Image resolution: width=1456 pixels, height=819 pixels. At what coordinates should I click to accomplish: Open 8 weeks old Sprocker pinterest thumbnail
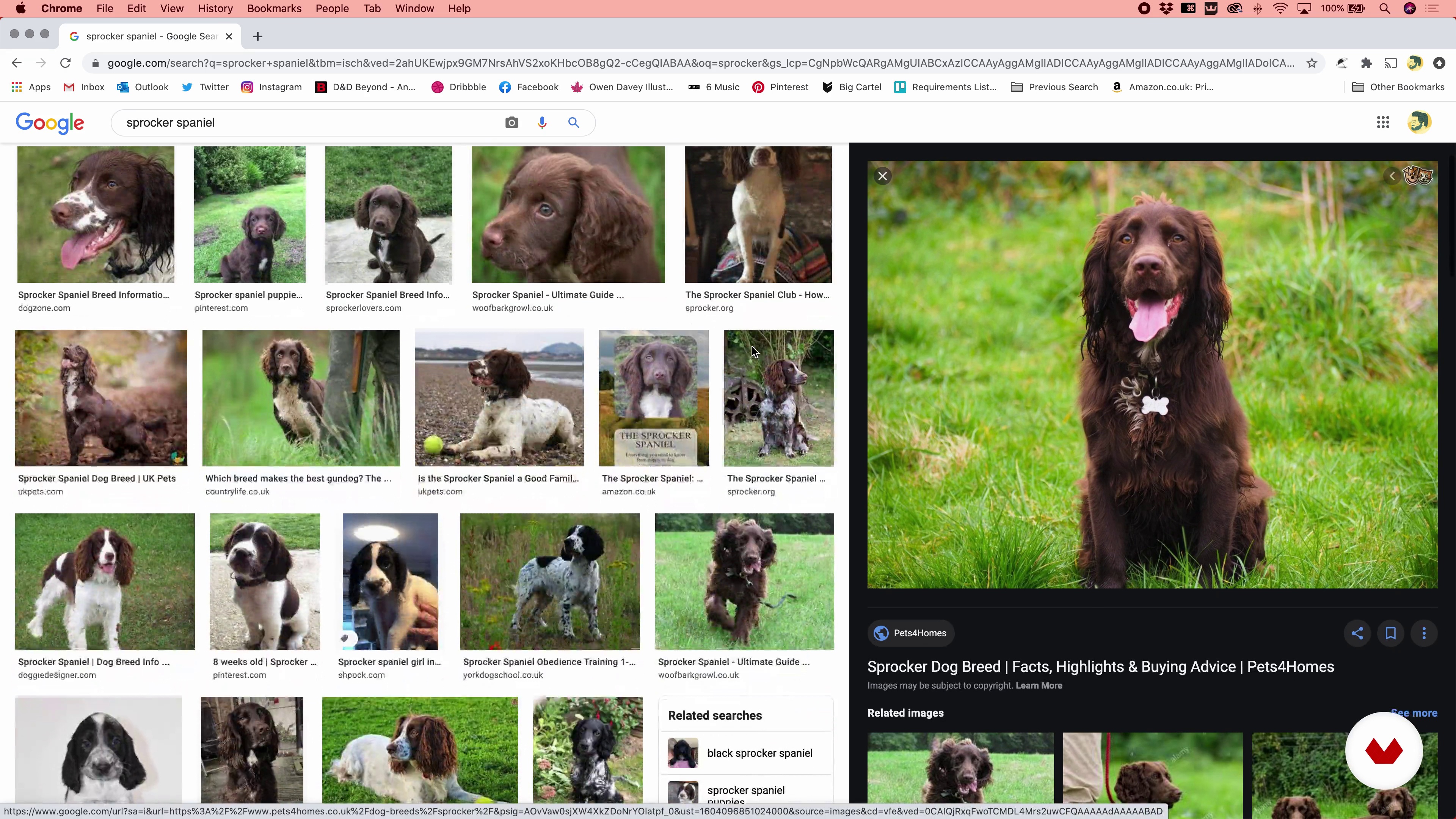(265, 582)
